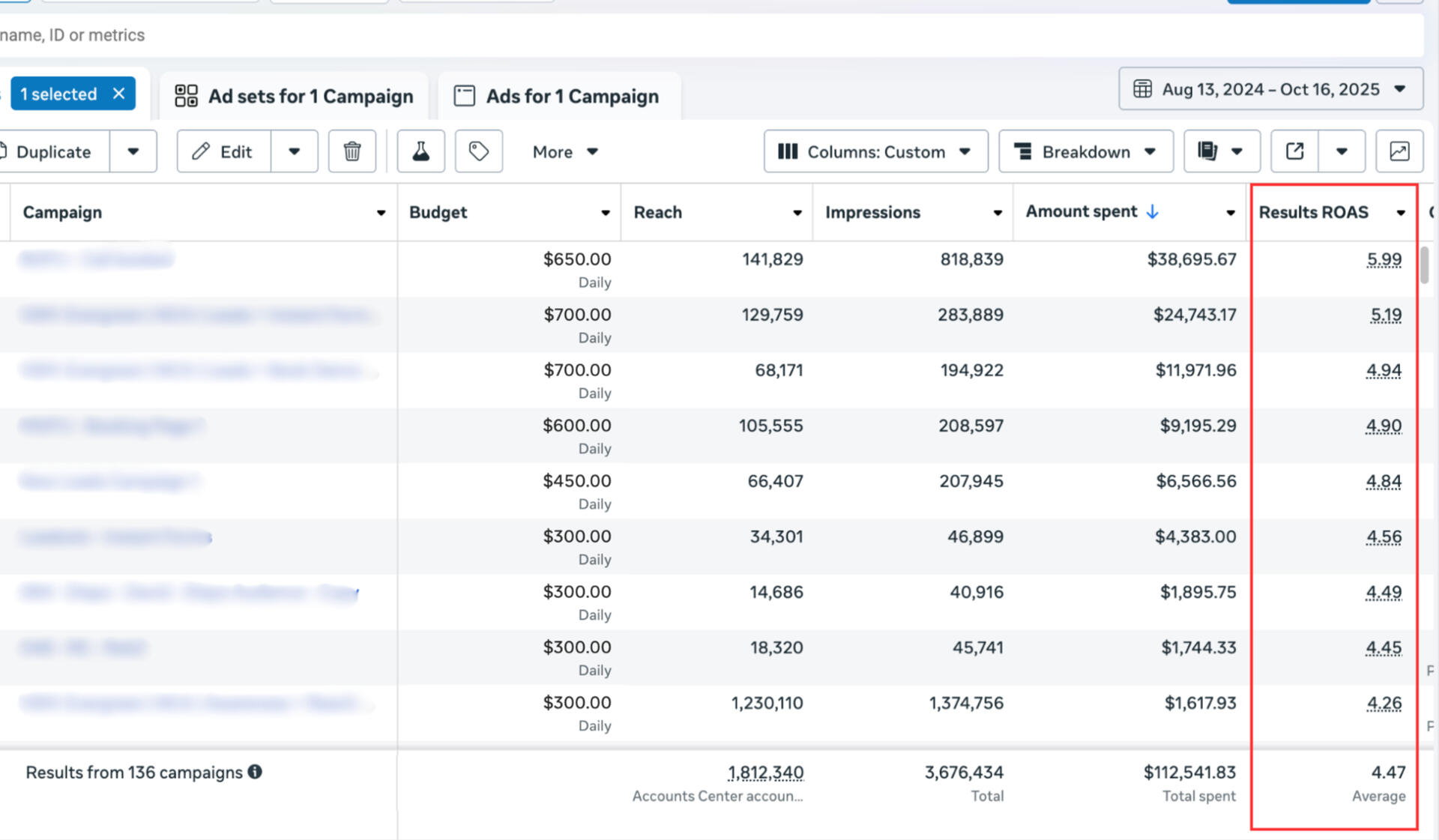The image size is (1439, 840).
Task: Click the calendar icon in date range
Action: pos(1142,89)
